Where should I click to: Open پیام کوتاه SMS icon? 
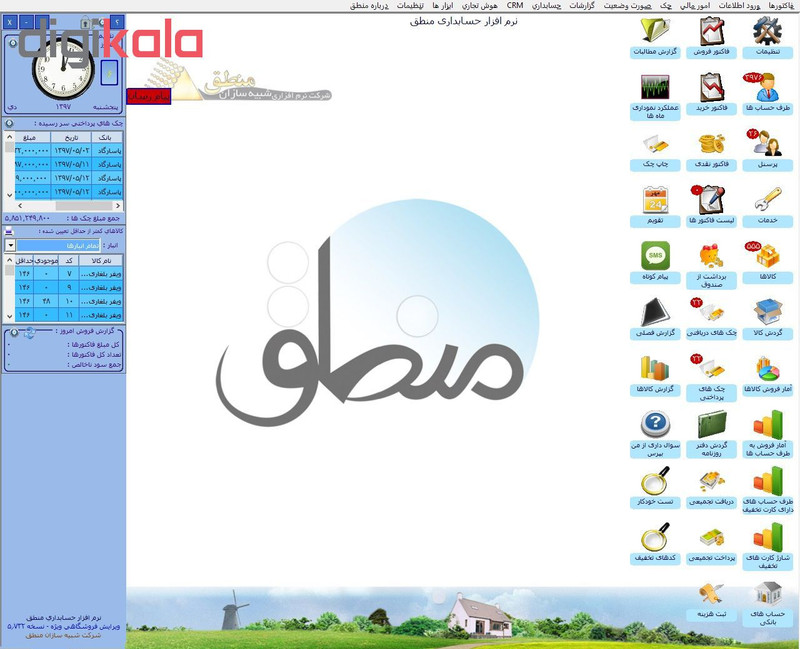[x=655, y=256]
